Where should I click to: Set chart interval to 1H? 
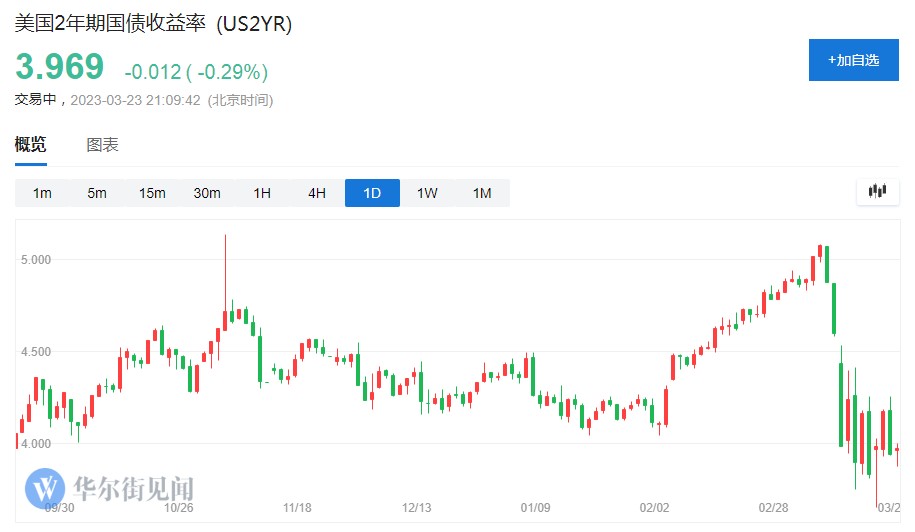coord(262,193)
